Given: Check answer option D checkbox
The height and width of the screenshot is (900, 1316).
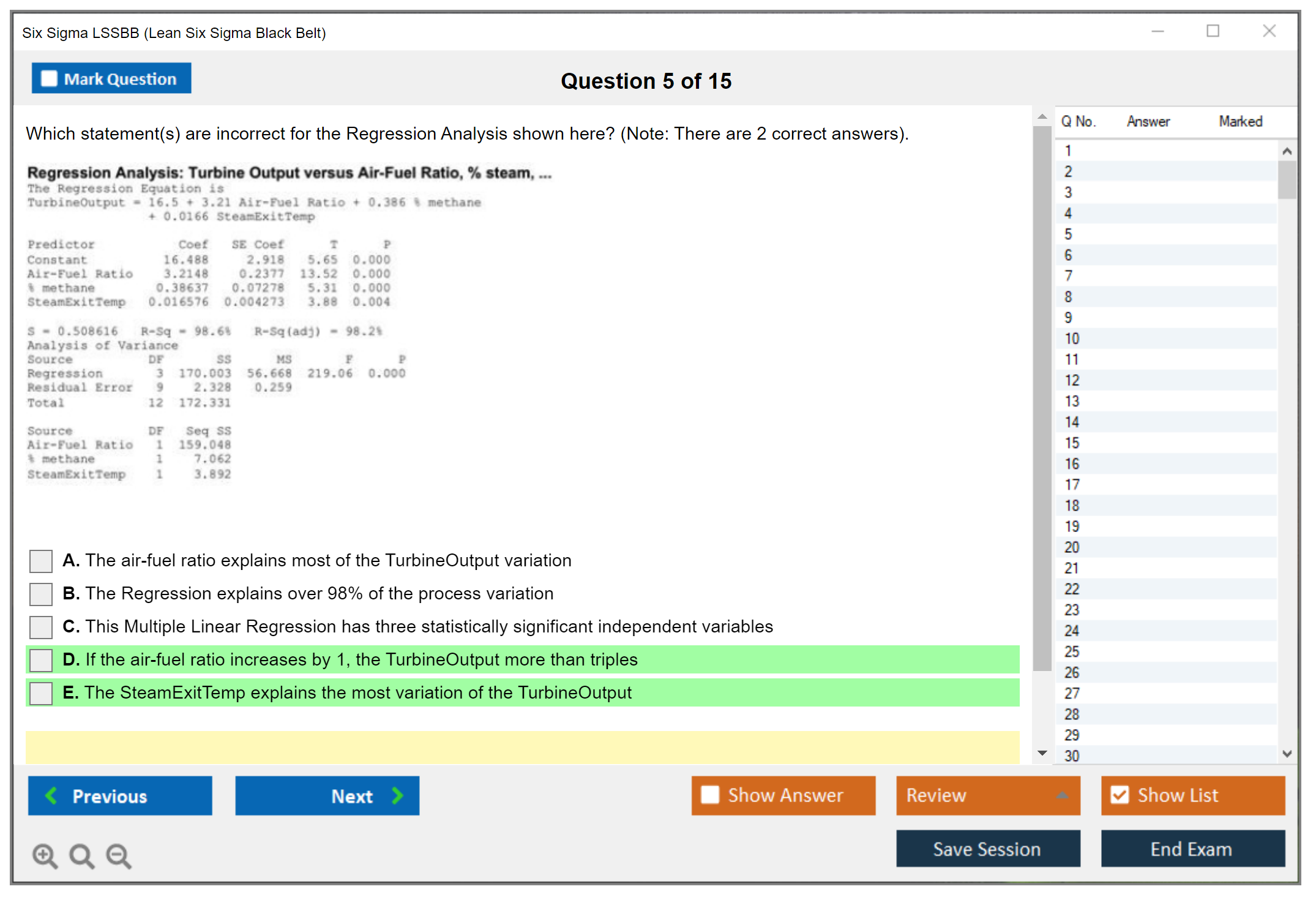Looking at the screenshot, I should [x=41, y=660].
